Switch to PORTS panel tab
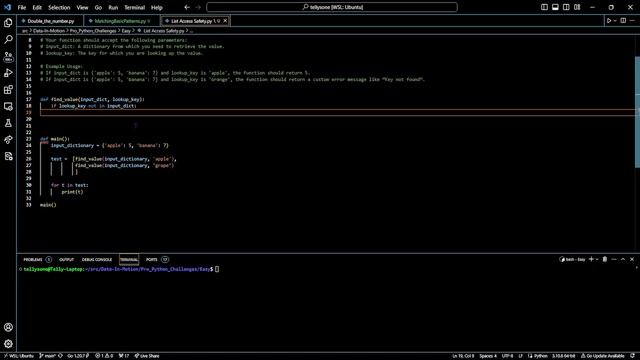This screenshot has height=360, width=640. 157,260
